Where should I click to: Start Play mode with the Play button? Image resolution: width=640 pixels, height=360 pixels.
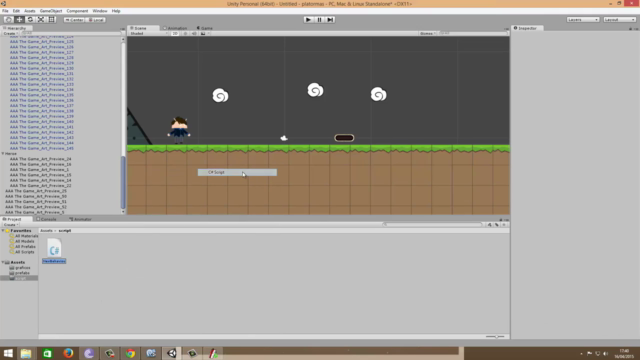tap(309, 20)
